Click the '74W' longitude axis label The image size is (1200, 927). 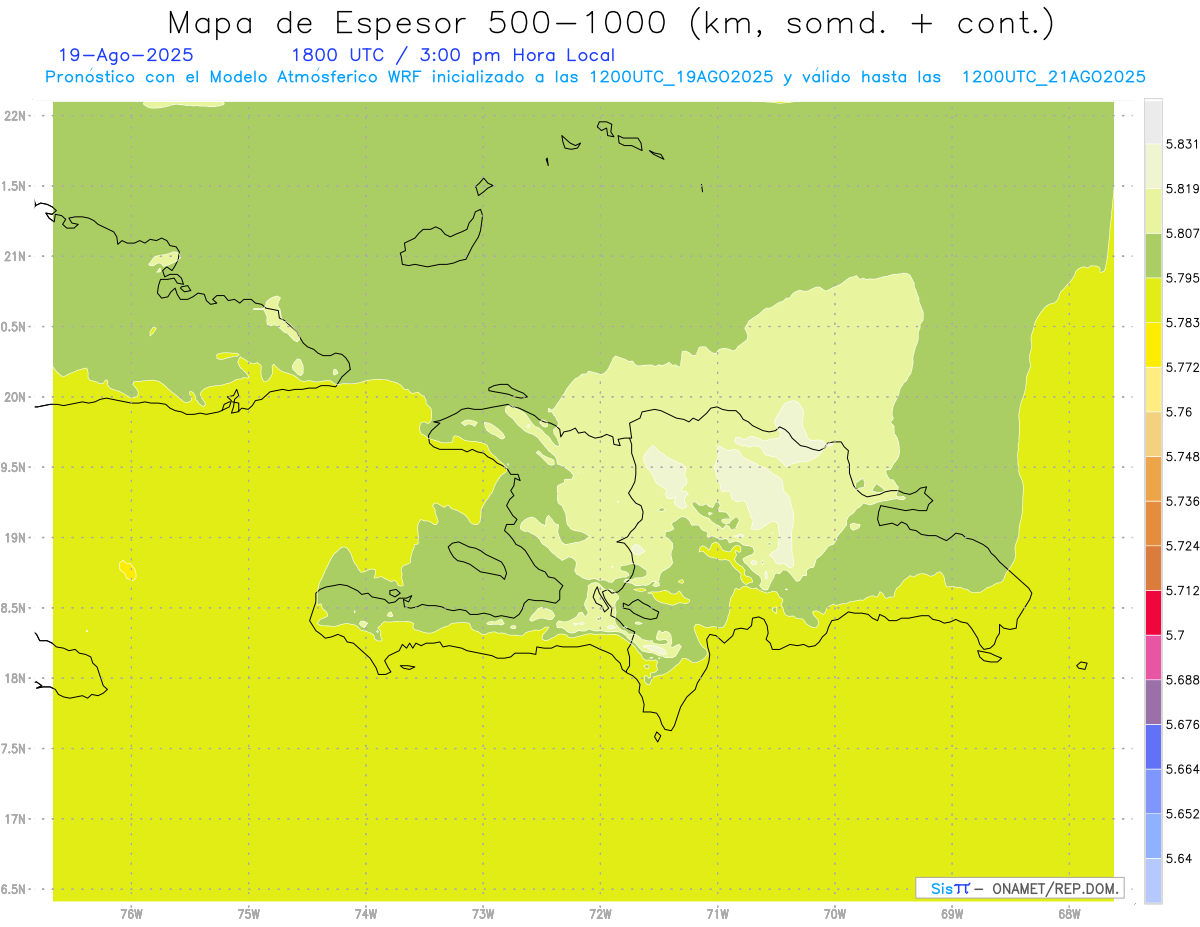tap(366, 914)
